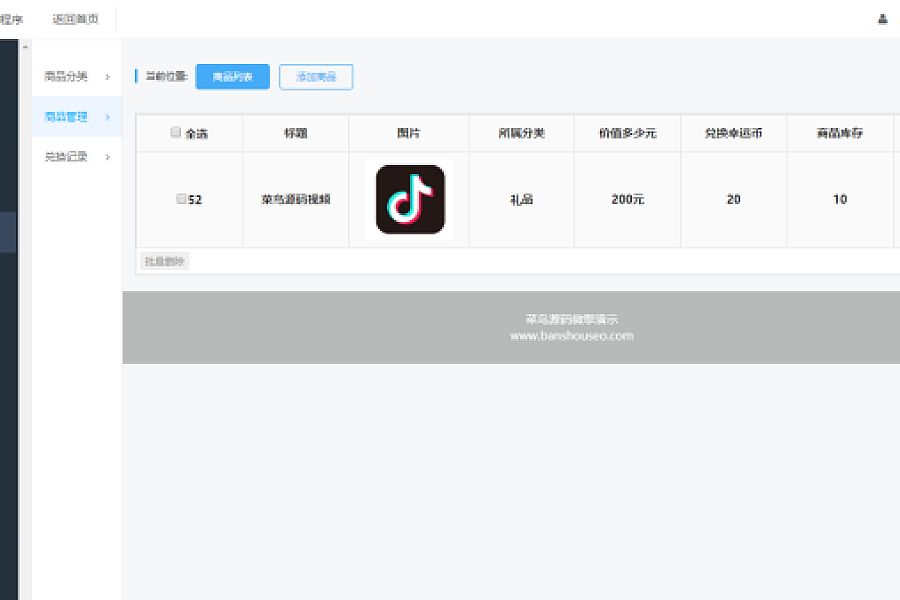
Task: Click the 商品库存 value 10 cell
Action: (840, 199)
